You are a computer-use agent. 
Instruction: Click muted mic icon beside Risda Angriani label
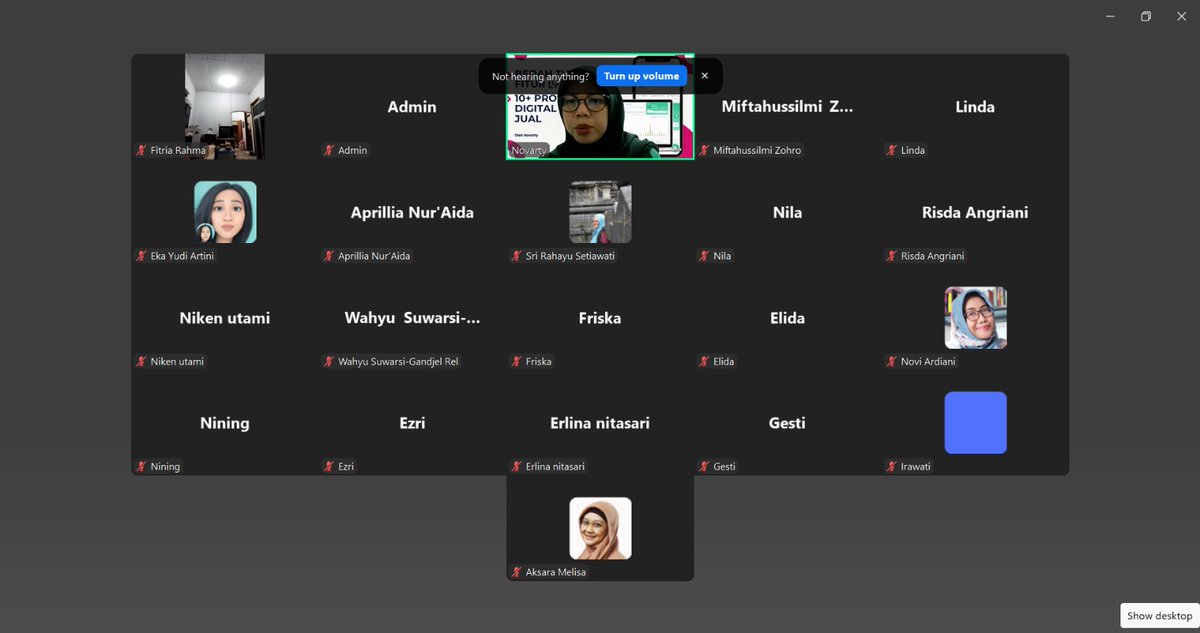pos(891,256)
